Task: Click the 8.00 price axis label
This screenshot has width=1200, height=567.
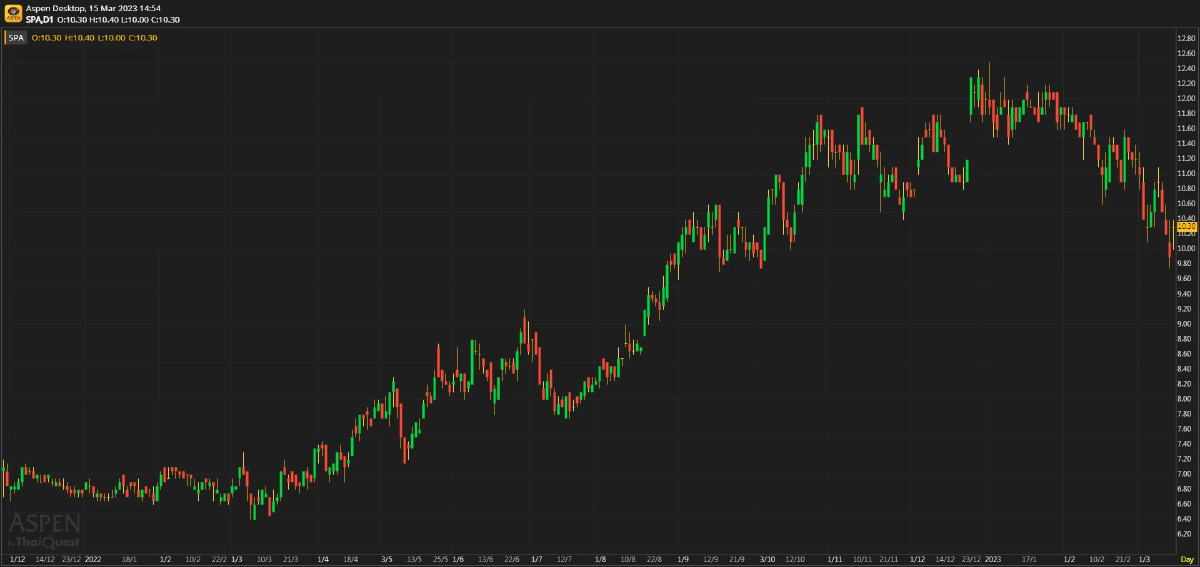Action: [x=1186, y=399]
